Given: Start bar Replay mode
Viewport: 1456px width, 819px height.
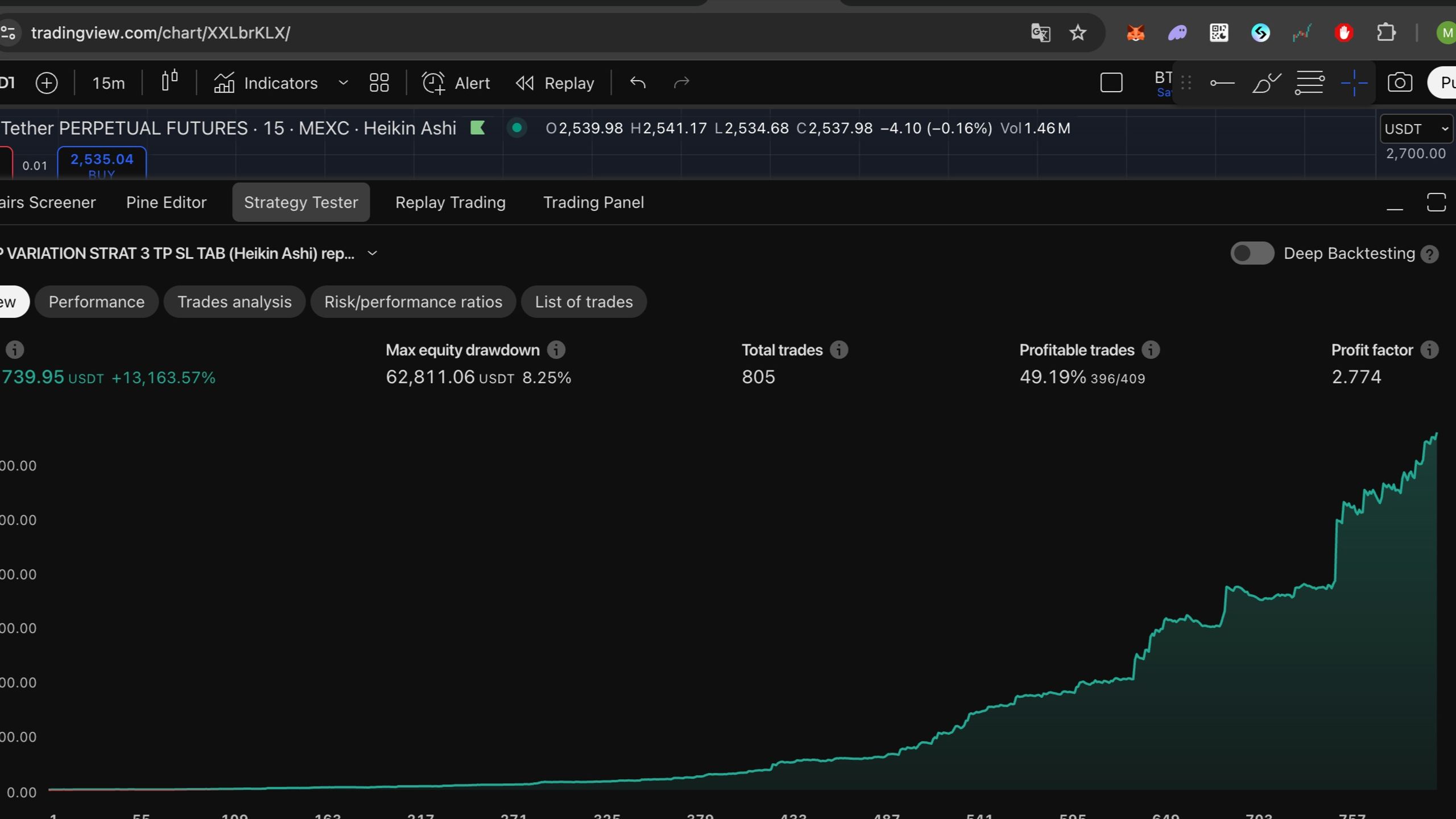Looking at the screenshot, I should tap(555, 83).
